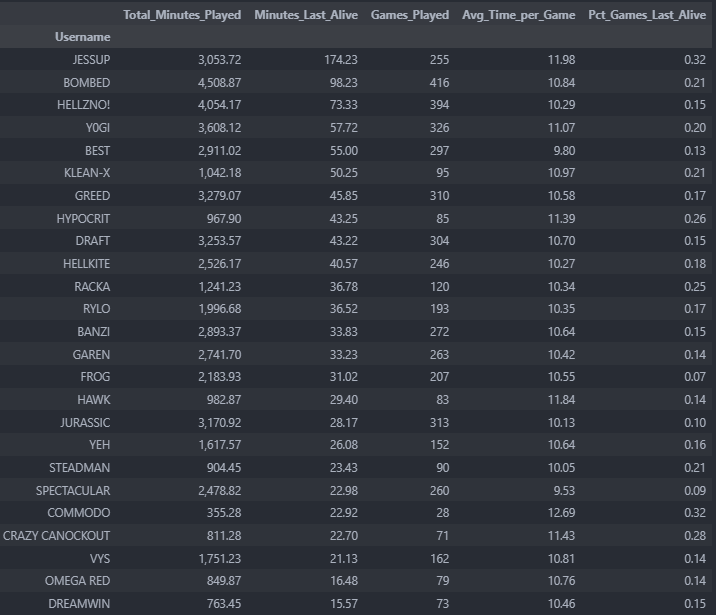
Task: Click RYLO's total minutes 1,996.68
Action: pyautogui.click(x=220, y=309)
